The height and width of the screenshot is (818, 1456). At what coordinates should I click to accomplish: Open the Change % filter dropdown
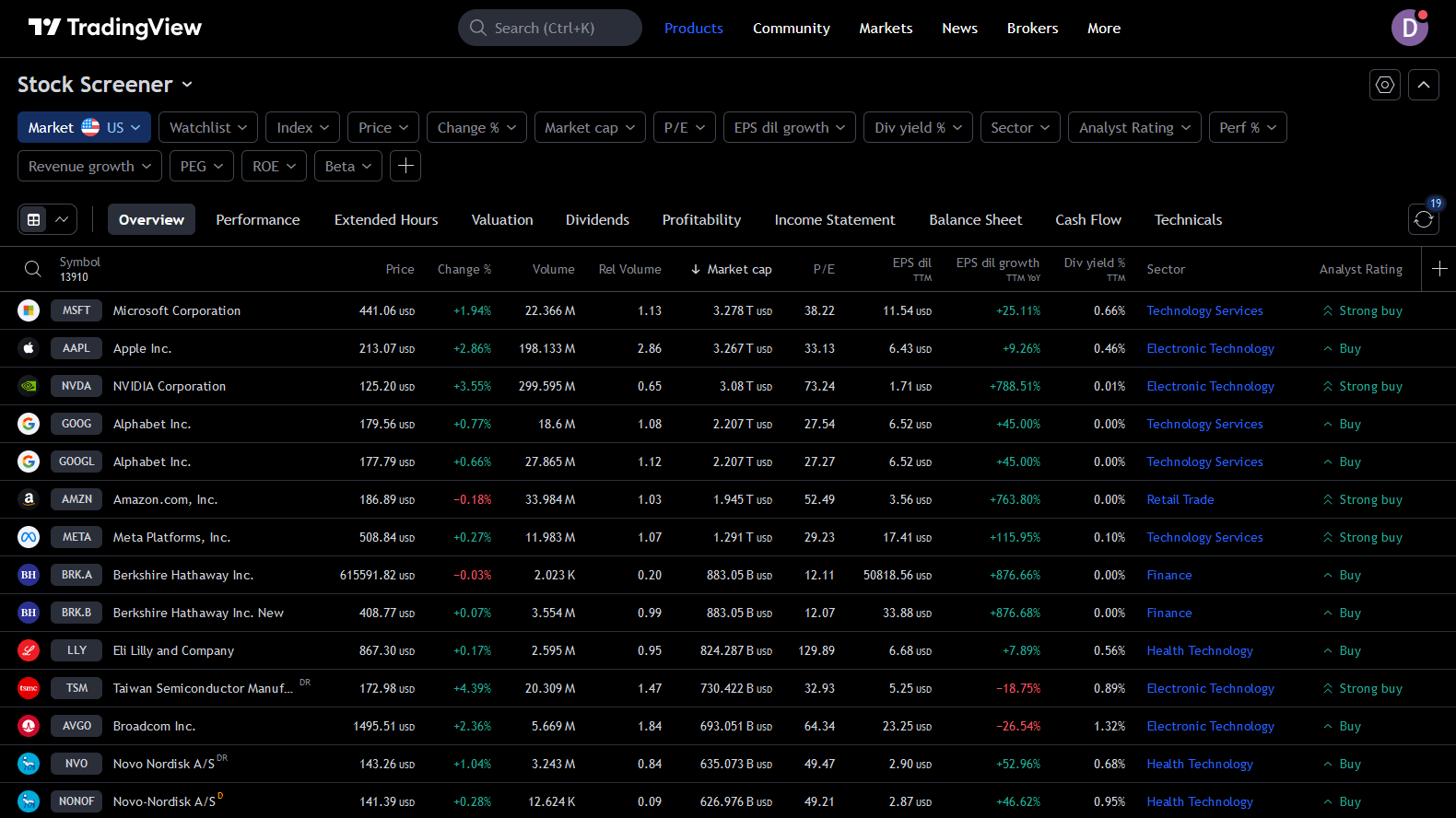coord(476,127)
